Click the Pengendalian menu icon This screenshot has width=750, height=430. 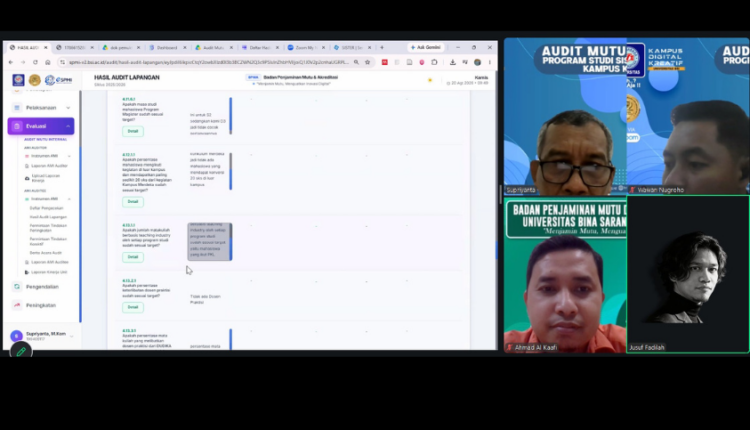[17, 287]
